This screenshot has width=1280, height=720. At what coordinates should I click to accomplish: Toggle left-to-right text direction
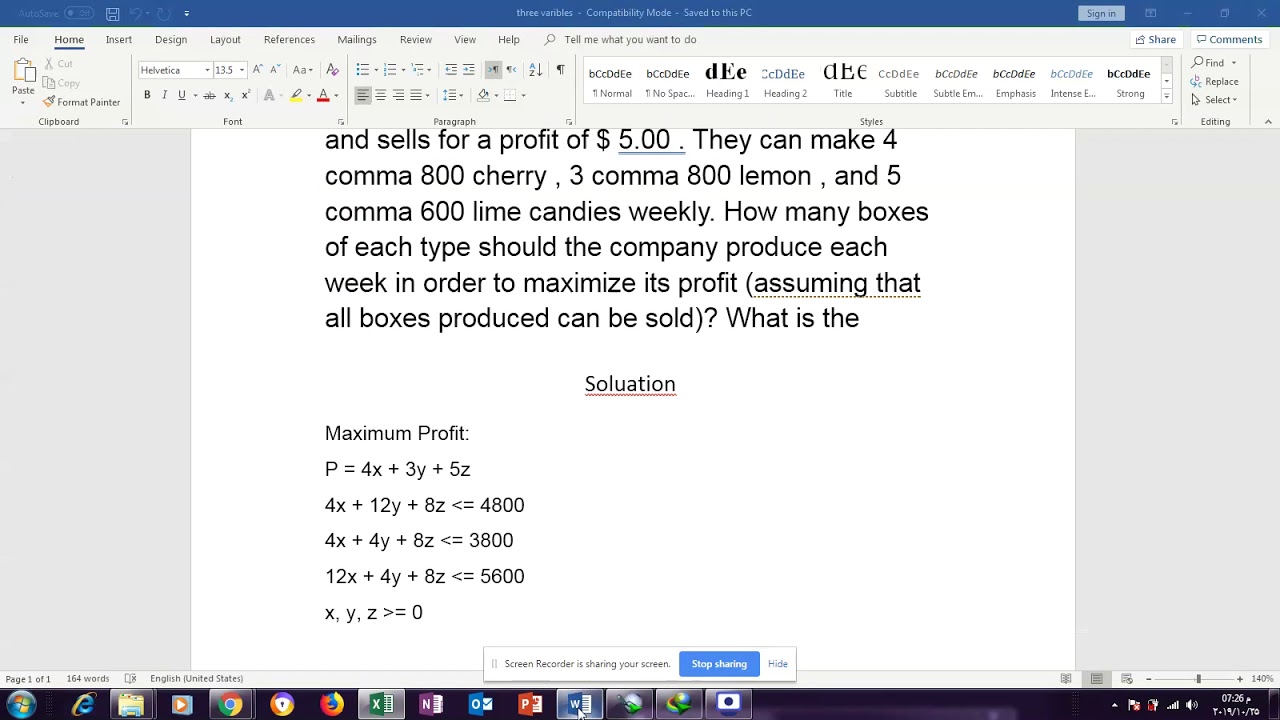pos(493,70)
